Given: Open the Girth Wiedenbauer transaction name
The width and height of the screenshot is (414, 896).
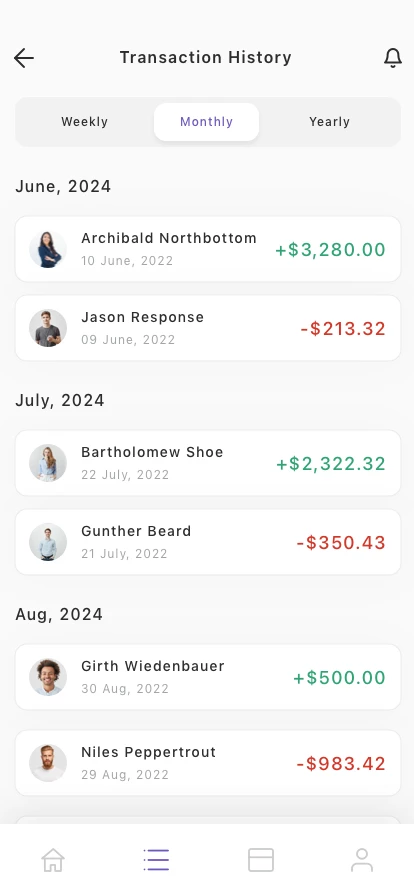Looking at the screenshot, I should click(x=153, y=666).
